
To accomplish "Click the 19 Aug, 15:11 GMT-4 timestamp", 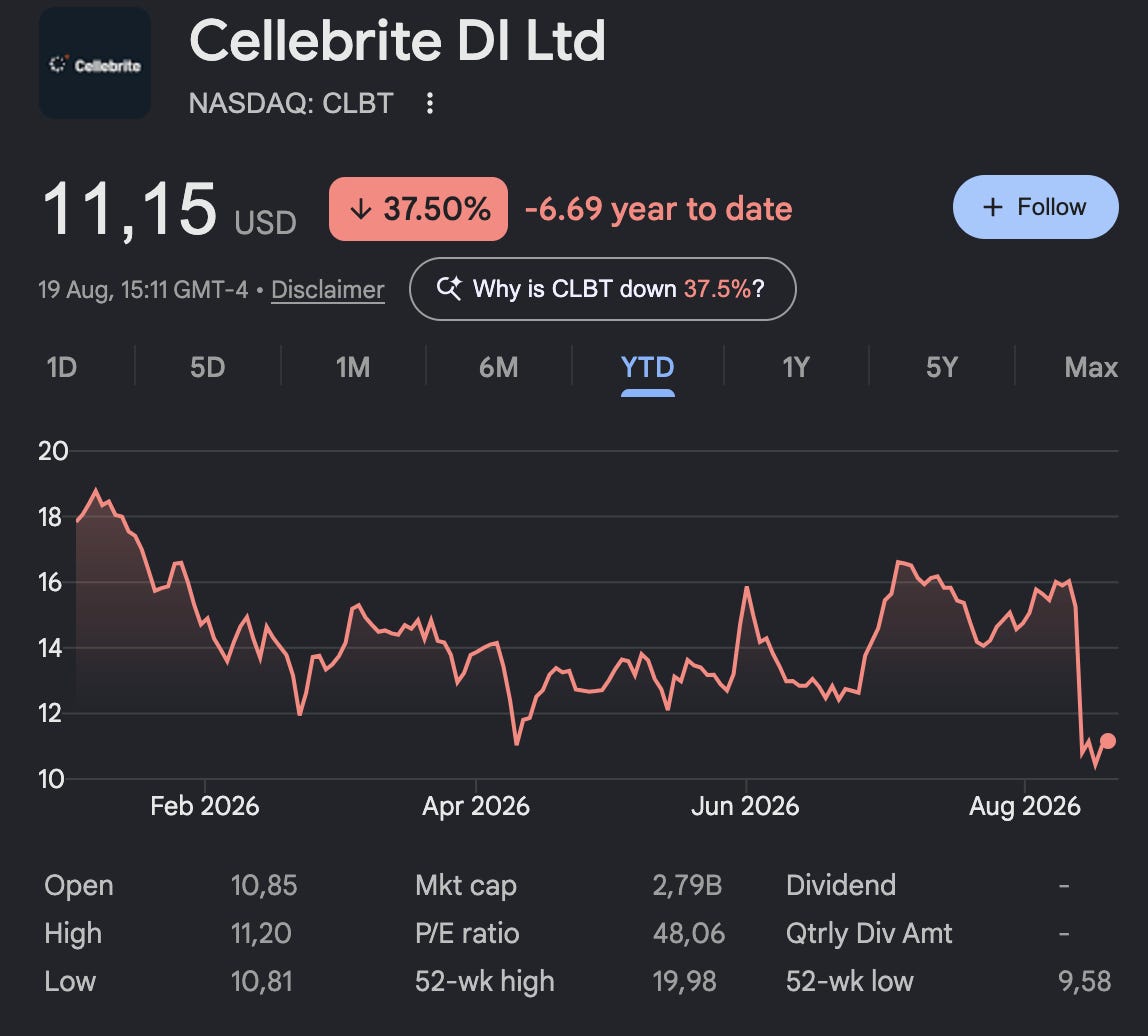I will pyautogui.click(x=144, y=290).
